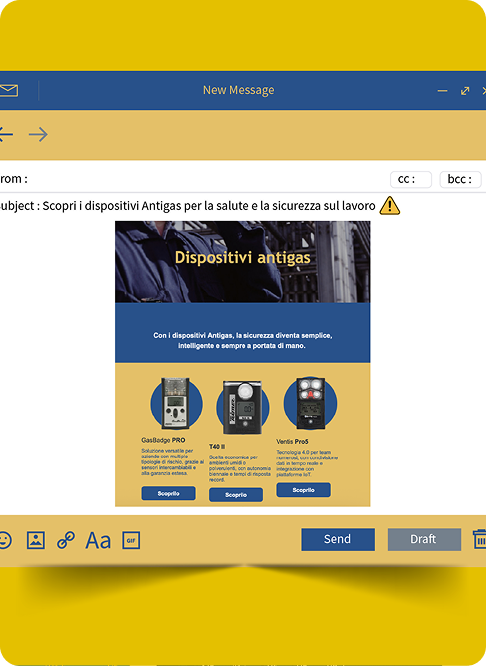Delete message with the trash icon

coord(480,539)
